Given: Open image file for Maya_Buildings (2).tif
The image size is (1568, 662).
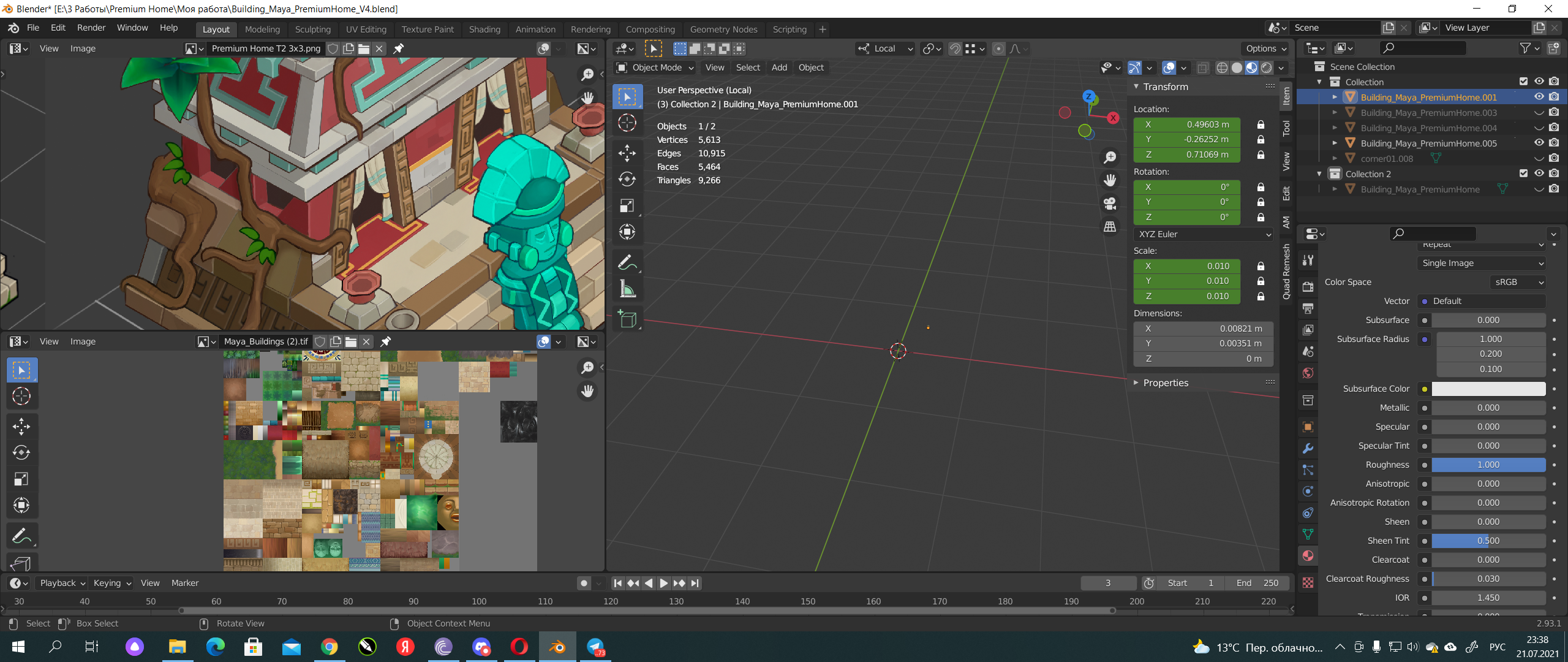Looking at the screenshot, I should click(x=351, y=341).
